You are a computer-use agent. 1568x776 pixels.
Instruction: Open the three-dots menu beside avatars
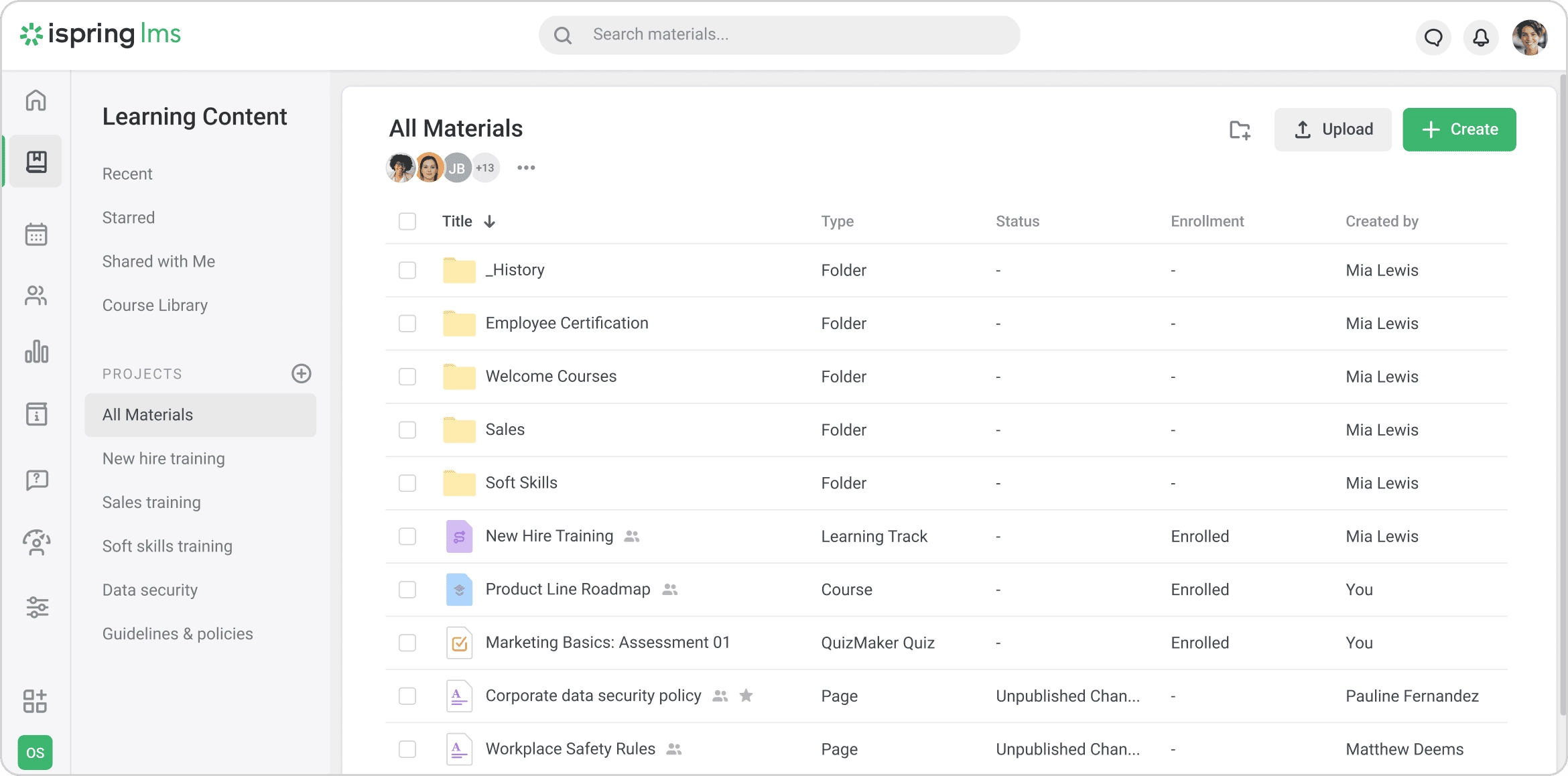(526, 168)
